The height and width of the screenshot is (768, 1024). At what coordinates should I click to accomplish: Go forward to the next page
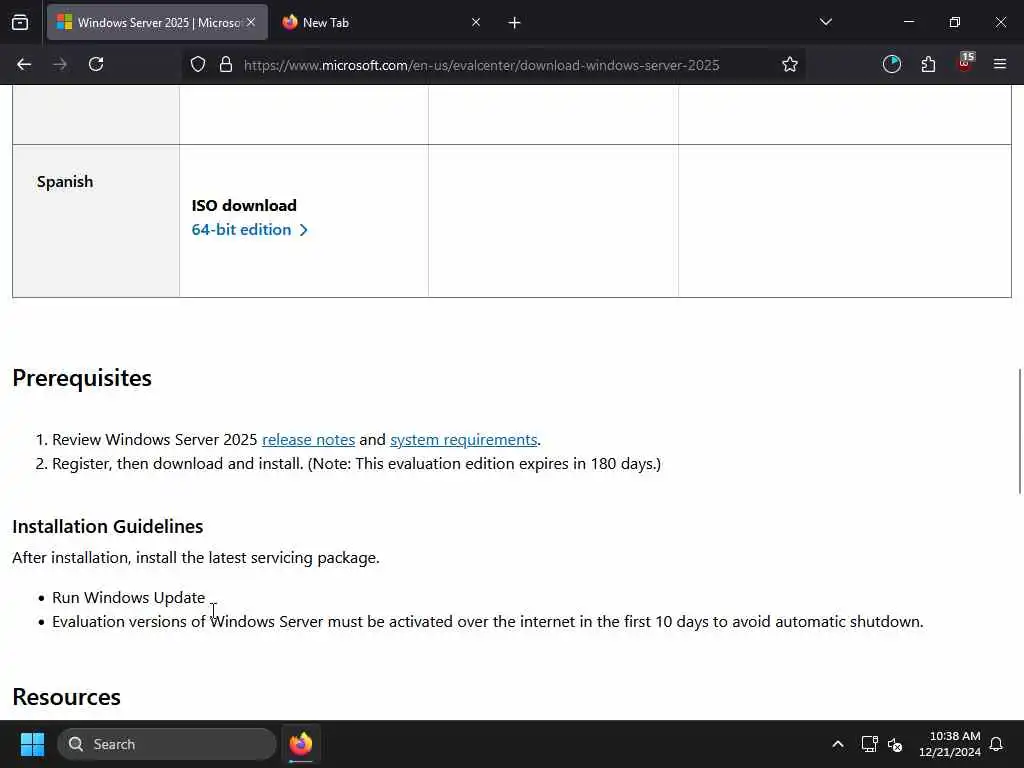(60, 64)
